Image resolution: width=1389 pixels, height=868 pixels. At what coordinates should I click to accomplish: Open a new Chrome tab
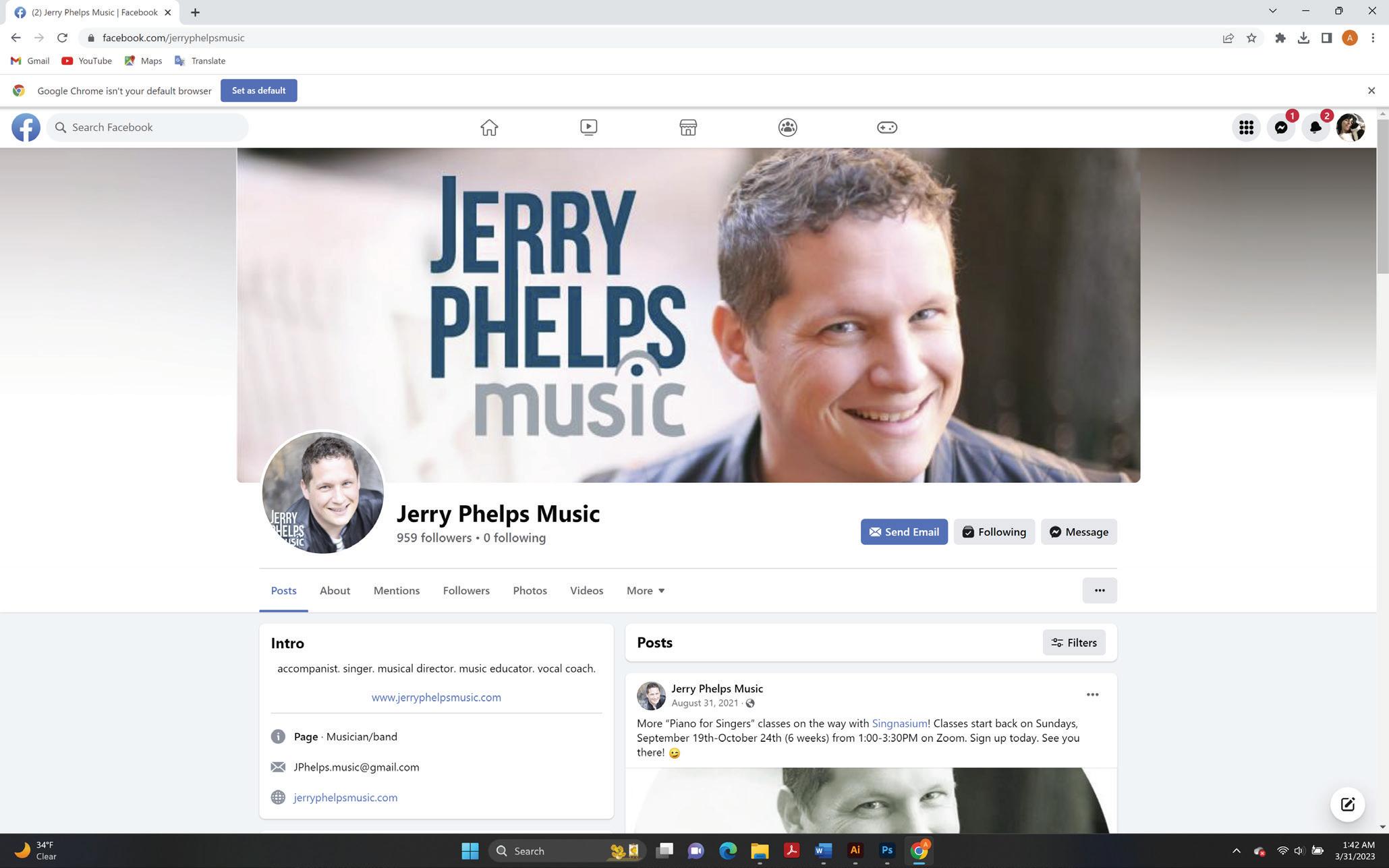195,12
